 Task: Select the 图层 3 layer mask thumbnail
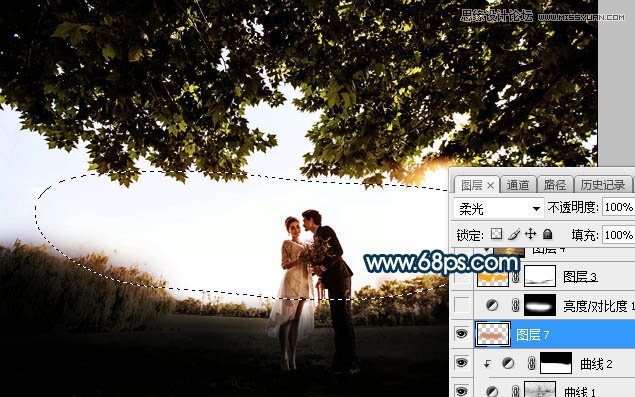tap(540, 276)
